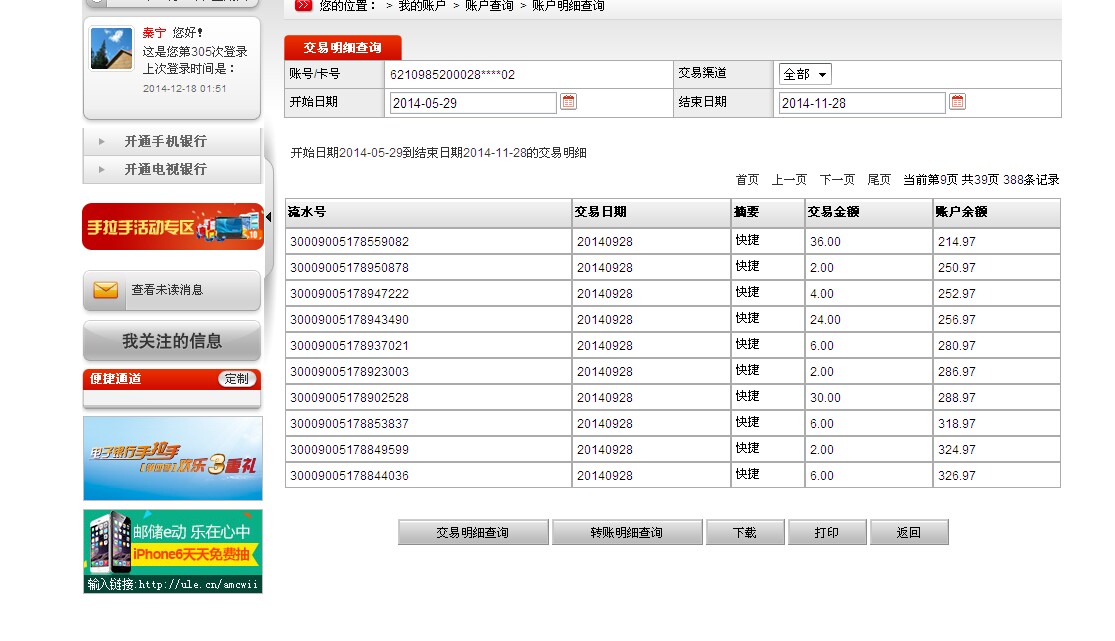Jump to 尾页 of transaction list
The width and height of the screenshot is (1115, 641).
coord(879,180)
